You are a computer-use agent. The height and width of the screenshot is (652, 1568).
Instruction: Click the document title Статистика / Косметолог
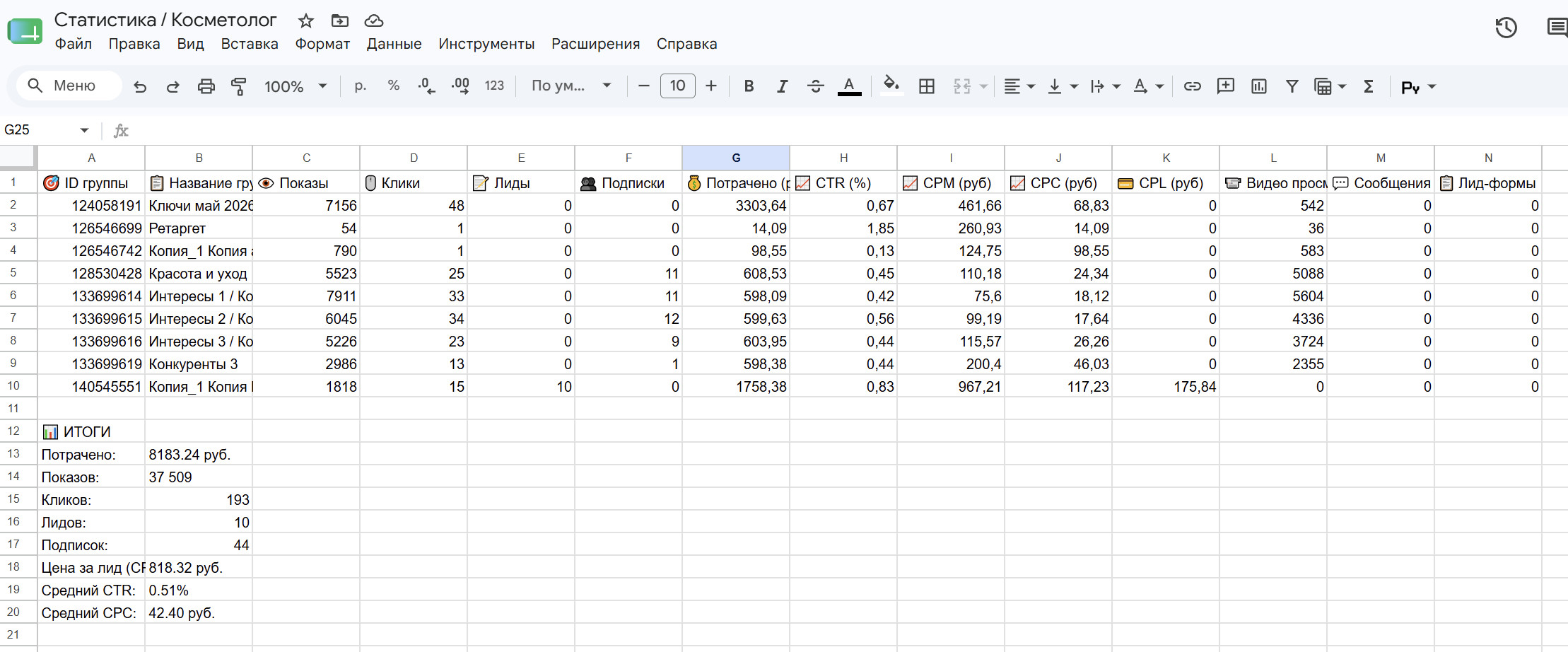pyautogui.click(x=165, y=20)
